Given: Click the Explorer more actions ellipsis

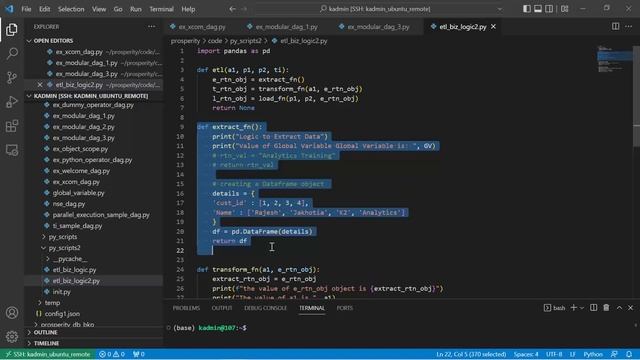Looking at the screenshot, I should tap(151, 27).
